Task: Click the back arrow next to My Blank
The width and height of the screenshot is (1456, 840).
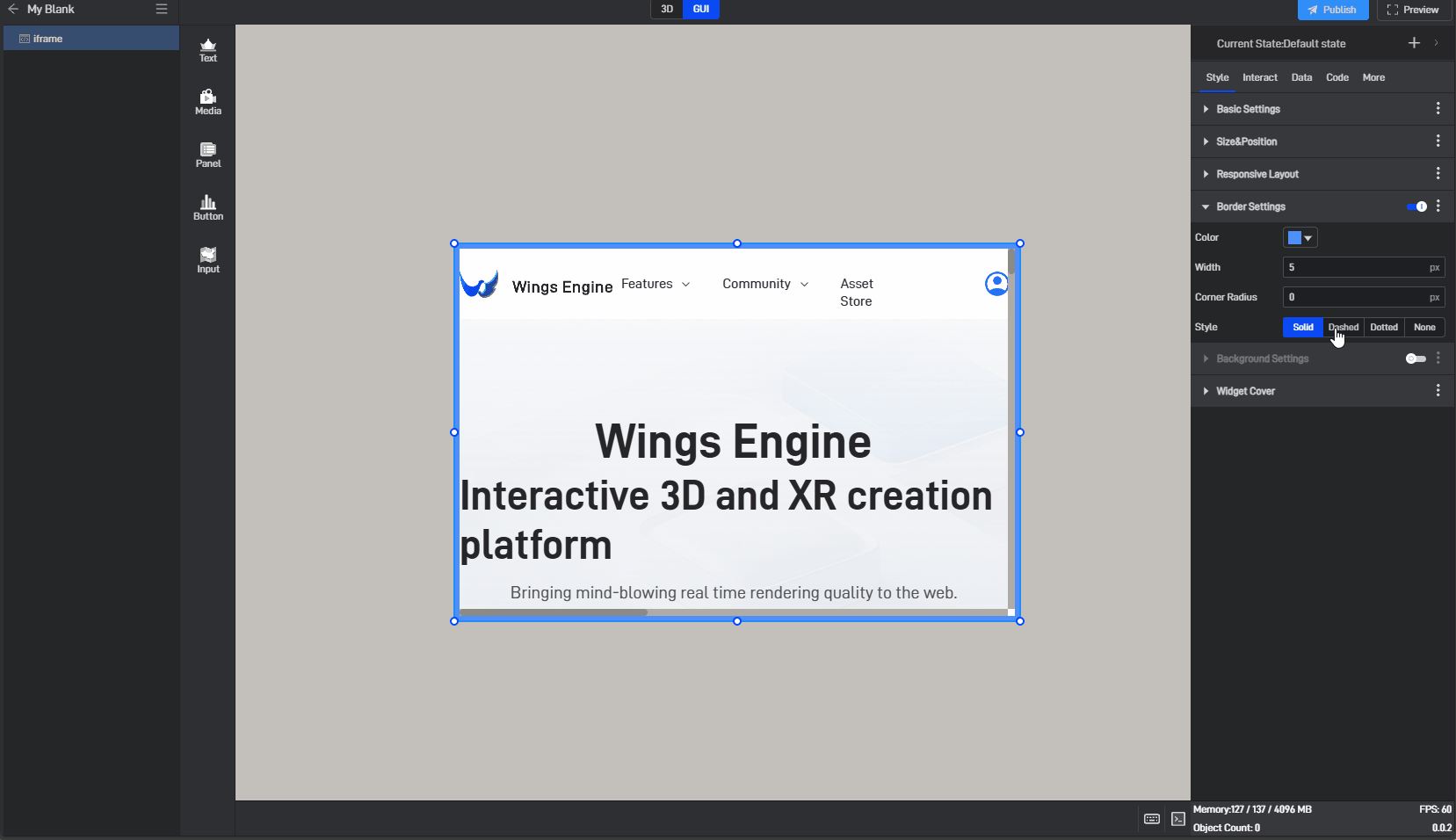Action: [13, 9]
